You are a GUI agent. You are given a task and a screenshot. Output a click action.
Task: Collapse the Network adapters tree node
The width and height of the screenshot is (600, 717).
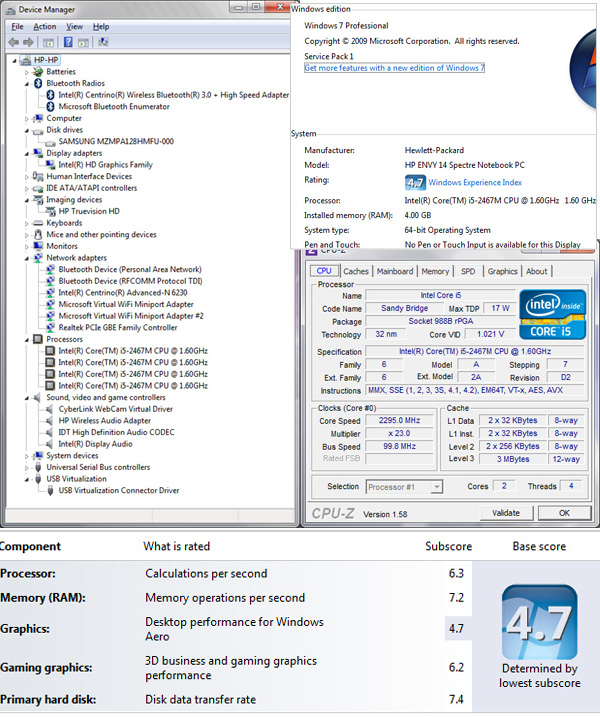pos(27,258)
